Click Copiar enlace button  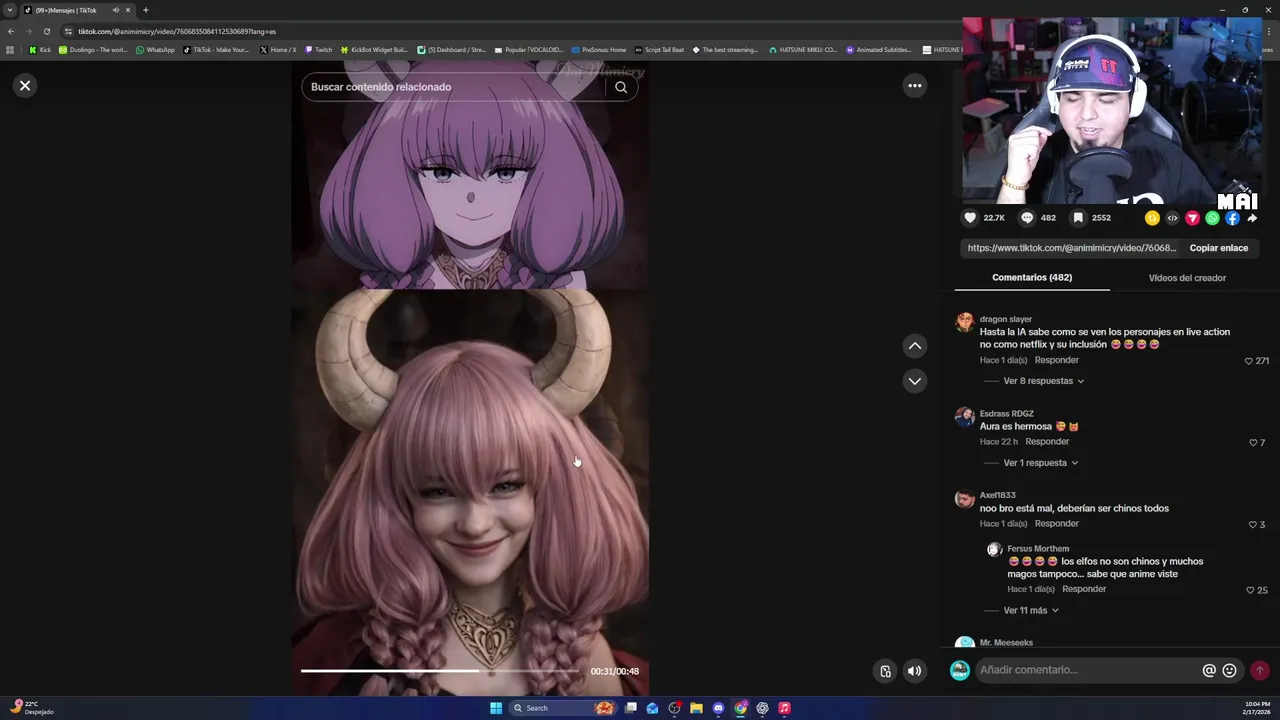1218,248
